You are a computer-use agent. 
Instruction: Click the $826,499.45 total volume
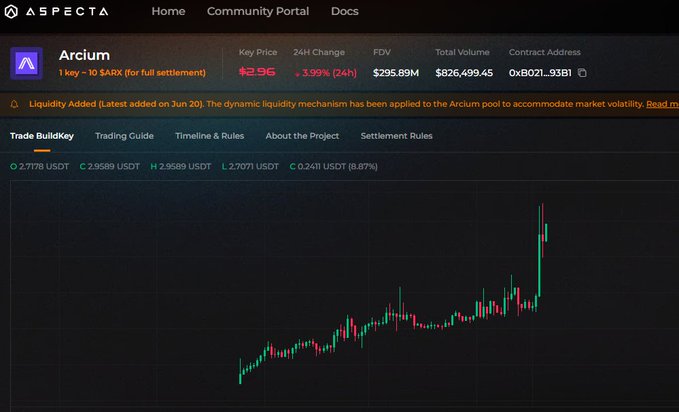pos(464,73)
